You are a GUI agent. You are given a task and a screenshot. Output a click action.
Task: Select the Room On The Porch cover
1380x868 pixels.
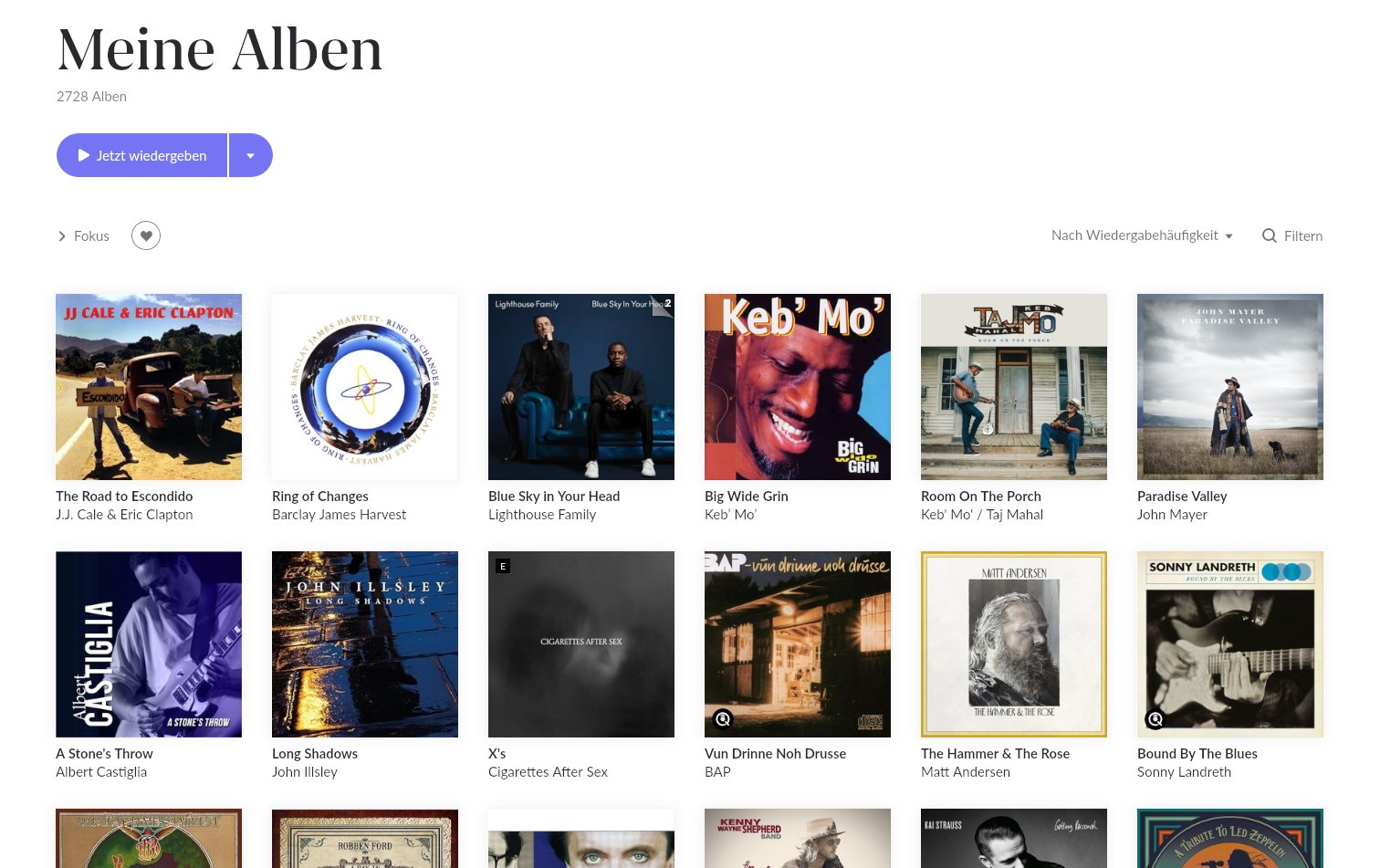[x=1014, y=387]
